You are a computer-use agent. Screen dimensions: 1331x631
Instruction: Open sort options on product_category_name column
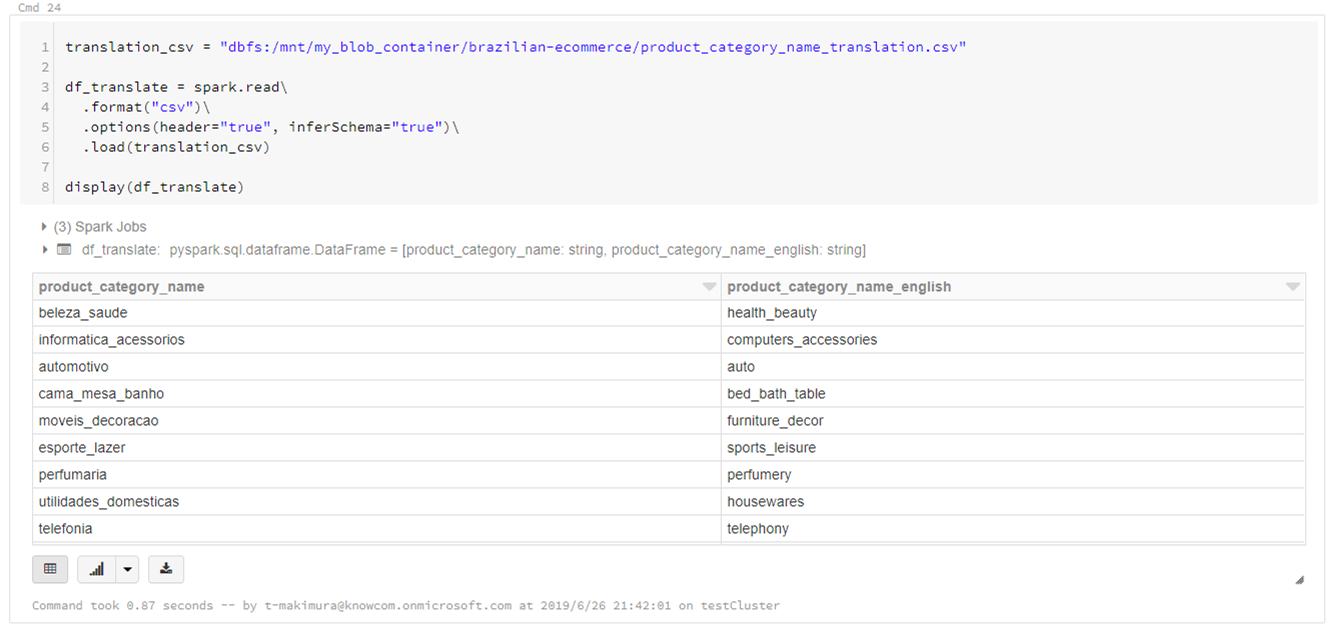(708, 286)
